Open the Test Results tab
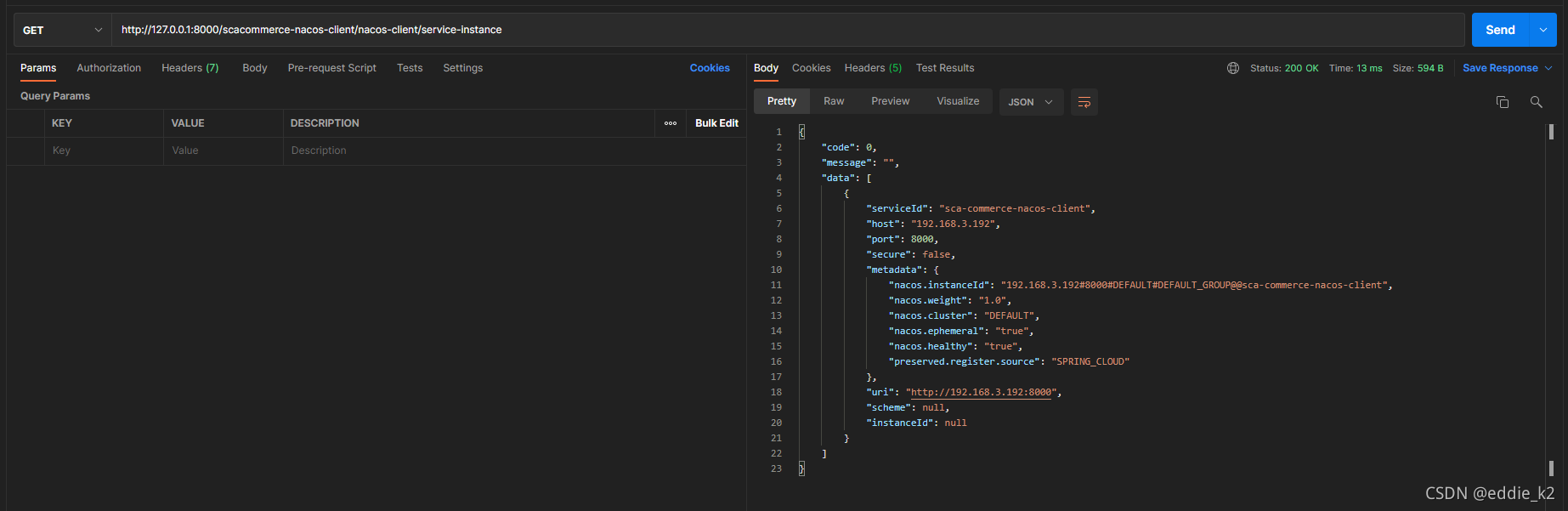The height and width of the screenshot is (511, 1568). point(945,68)
